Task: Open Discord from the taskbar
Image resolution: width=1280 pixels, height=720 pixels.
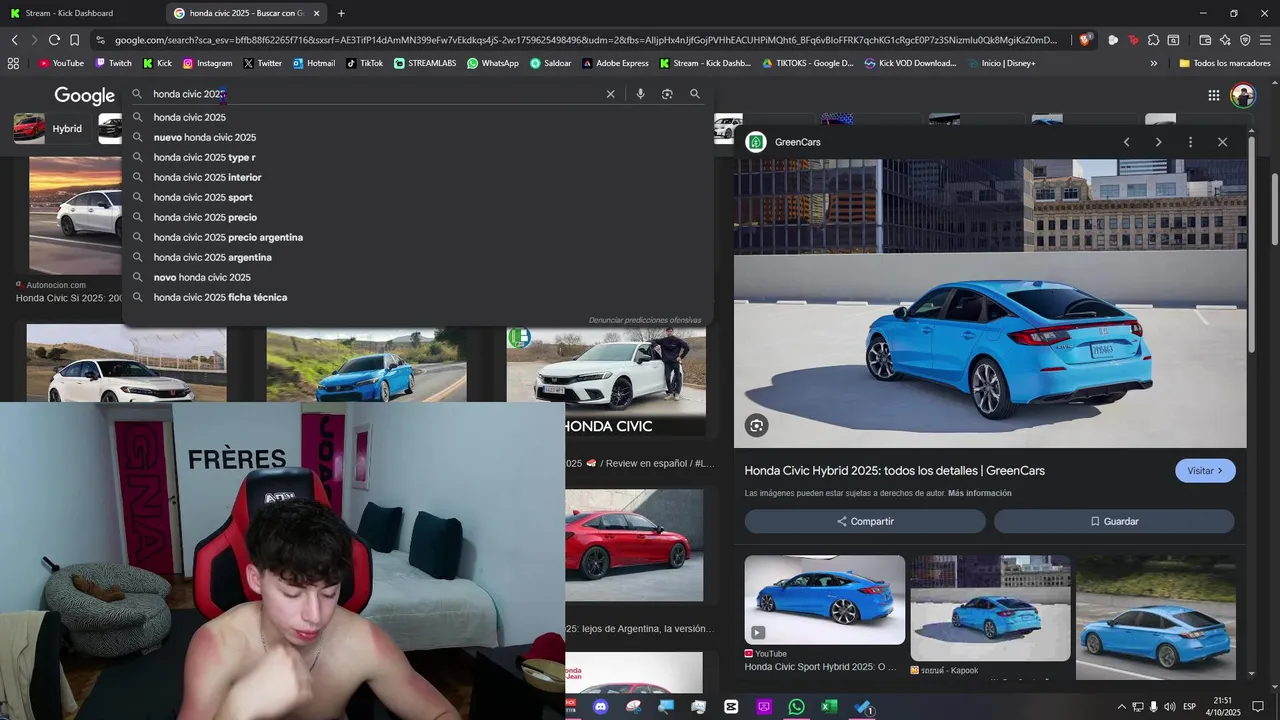Action: click(x=600, y=707)
